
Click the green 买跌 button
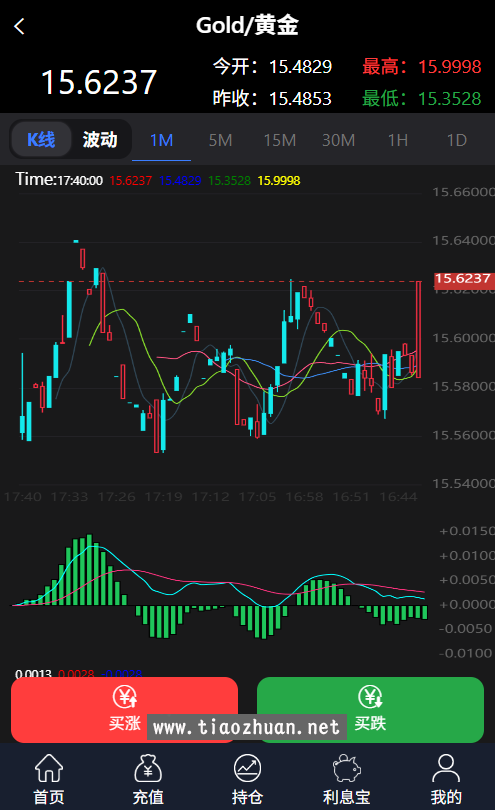tap(370, 710)
